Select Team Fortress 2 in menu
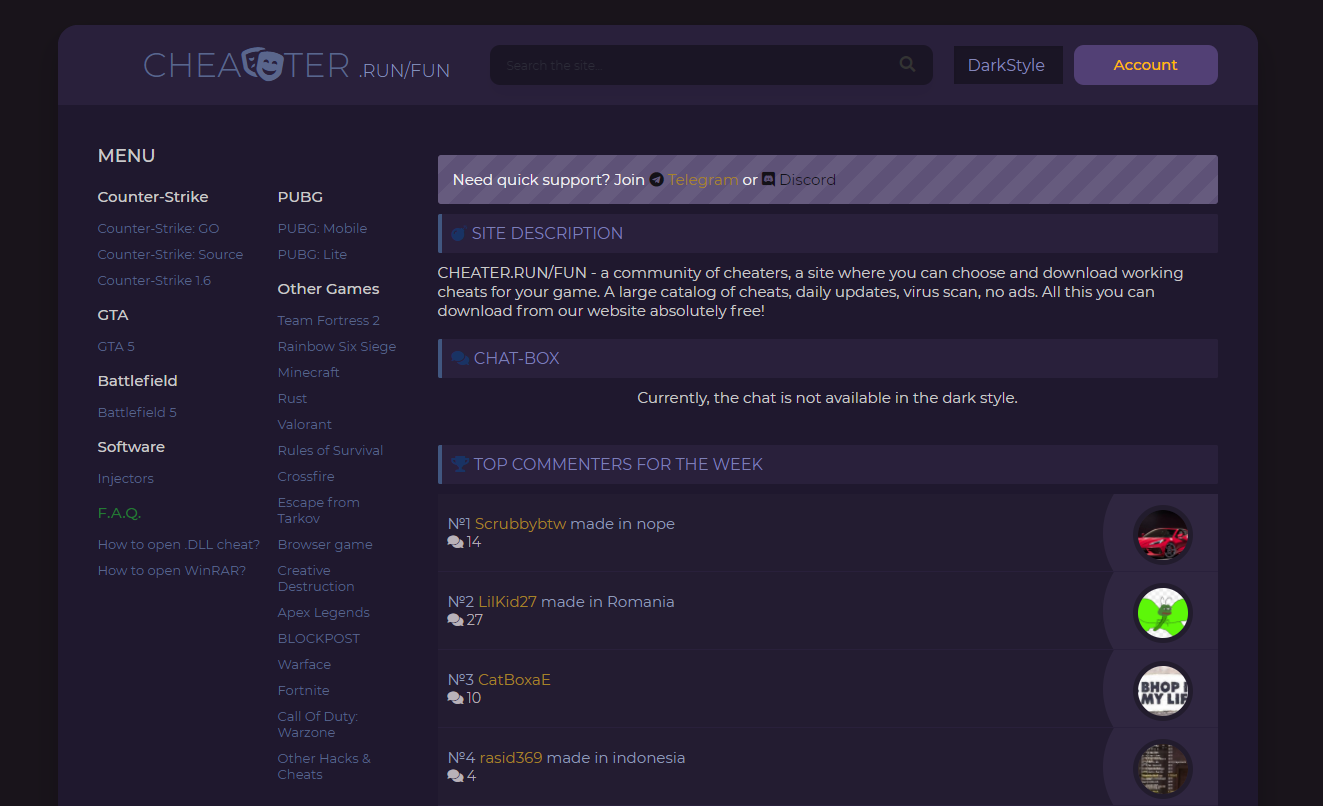Viewport: 1323px width, 806px height. click(329, 320)
